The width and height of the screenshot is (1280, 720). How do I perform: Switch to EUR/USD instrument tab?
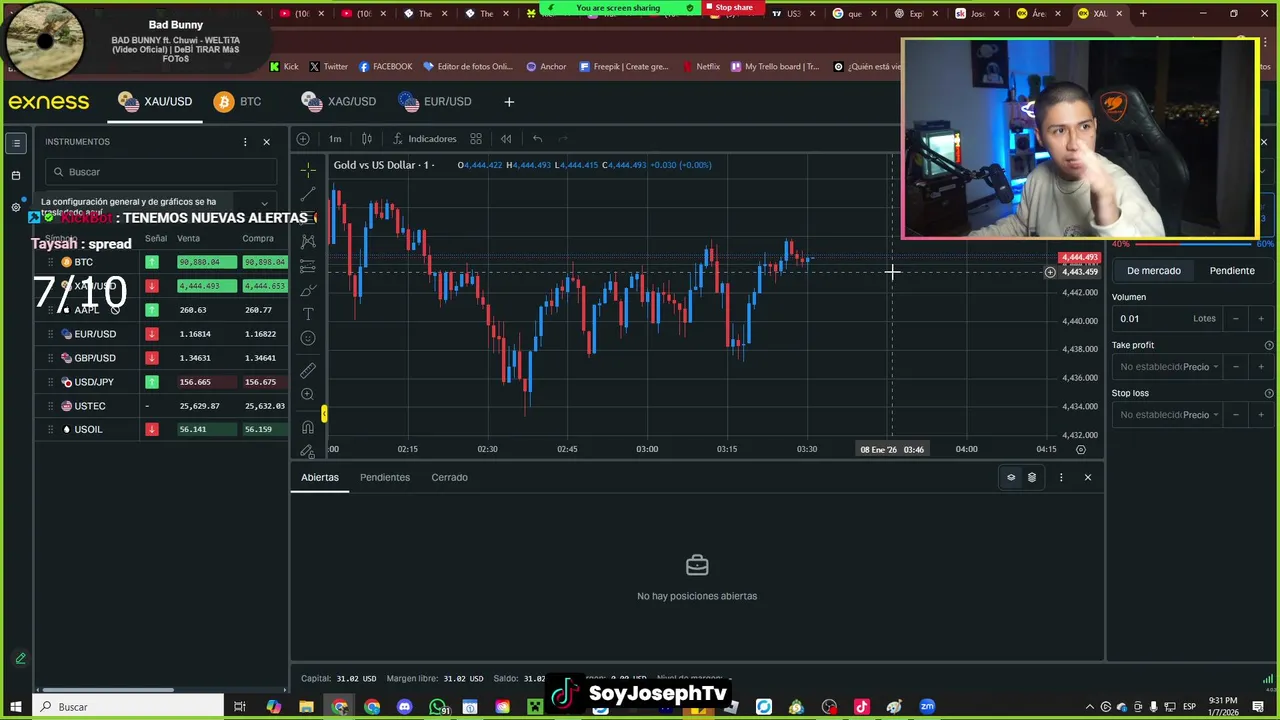(435, 101)
